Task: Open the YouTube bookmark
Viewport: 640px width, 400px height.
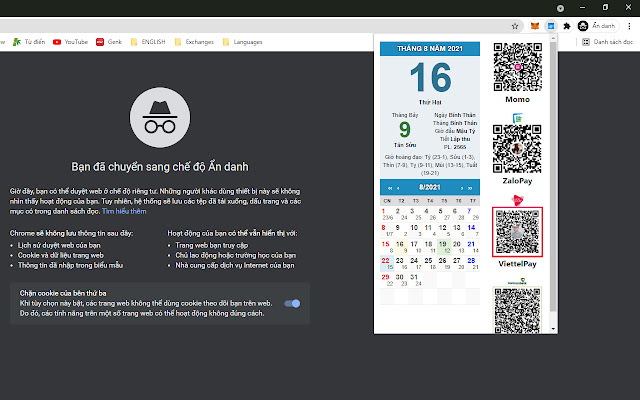Action: [x=70, y=42]
